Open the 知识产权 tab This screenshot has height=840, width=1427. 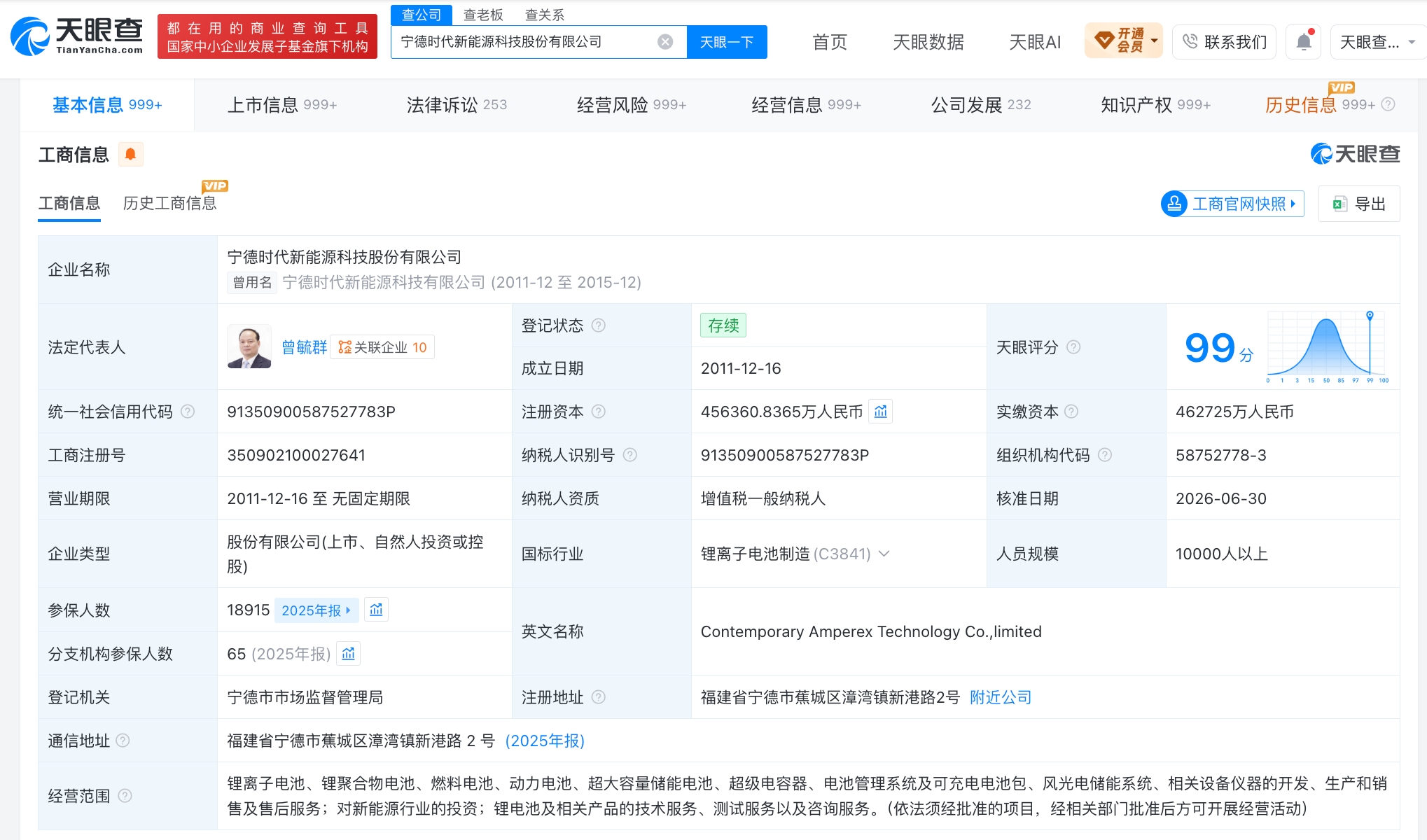point(1155,105)
